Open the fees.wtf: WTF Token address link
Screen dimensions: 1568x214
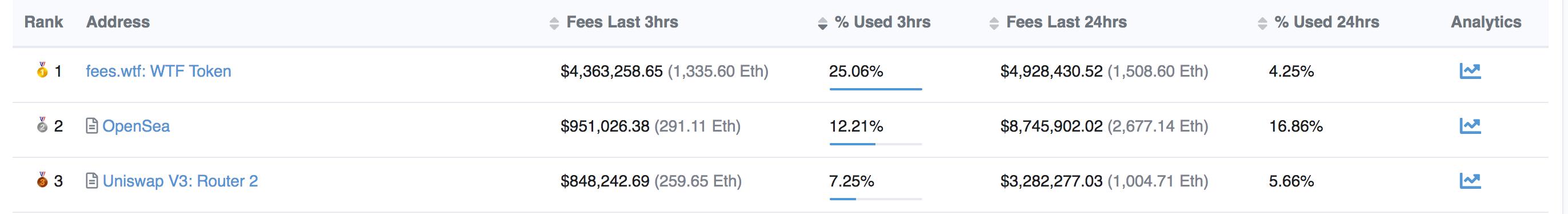tap(158, 72)
